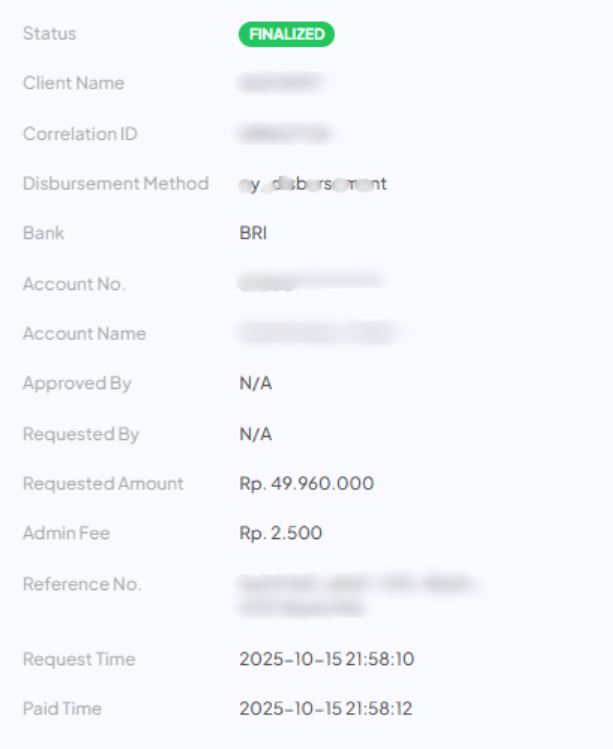This screenshot has height=749, width=613.
Task: Click the Disbursement Method label
Action: 115,183
